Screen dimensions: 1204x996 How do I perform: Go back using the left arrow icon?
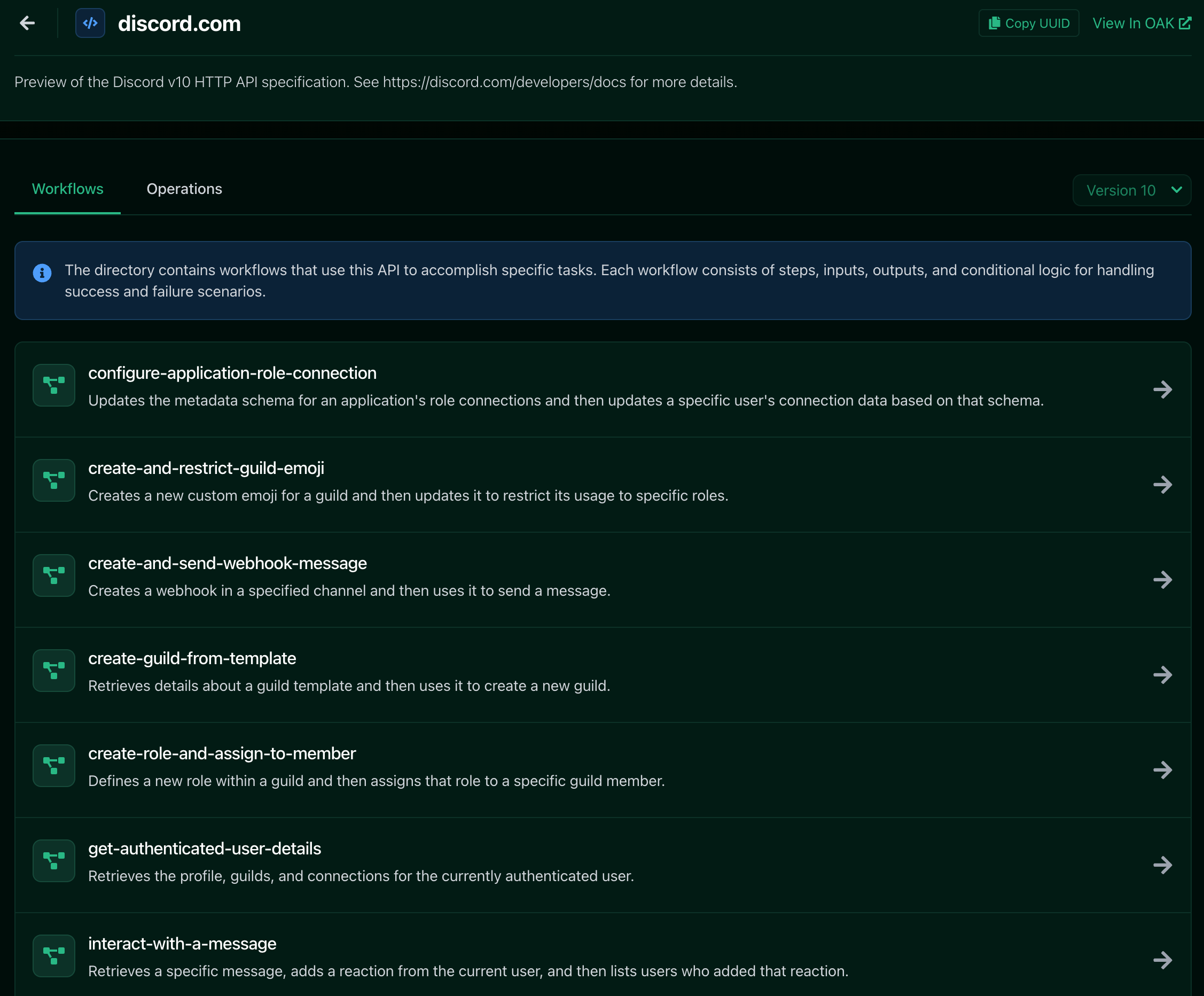click(28, 23)
